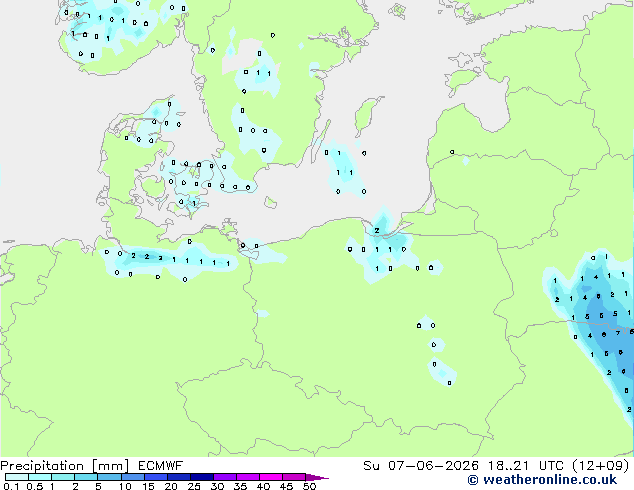Choose the 10–15 mm legend color swatch

coord(133,477)
